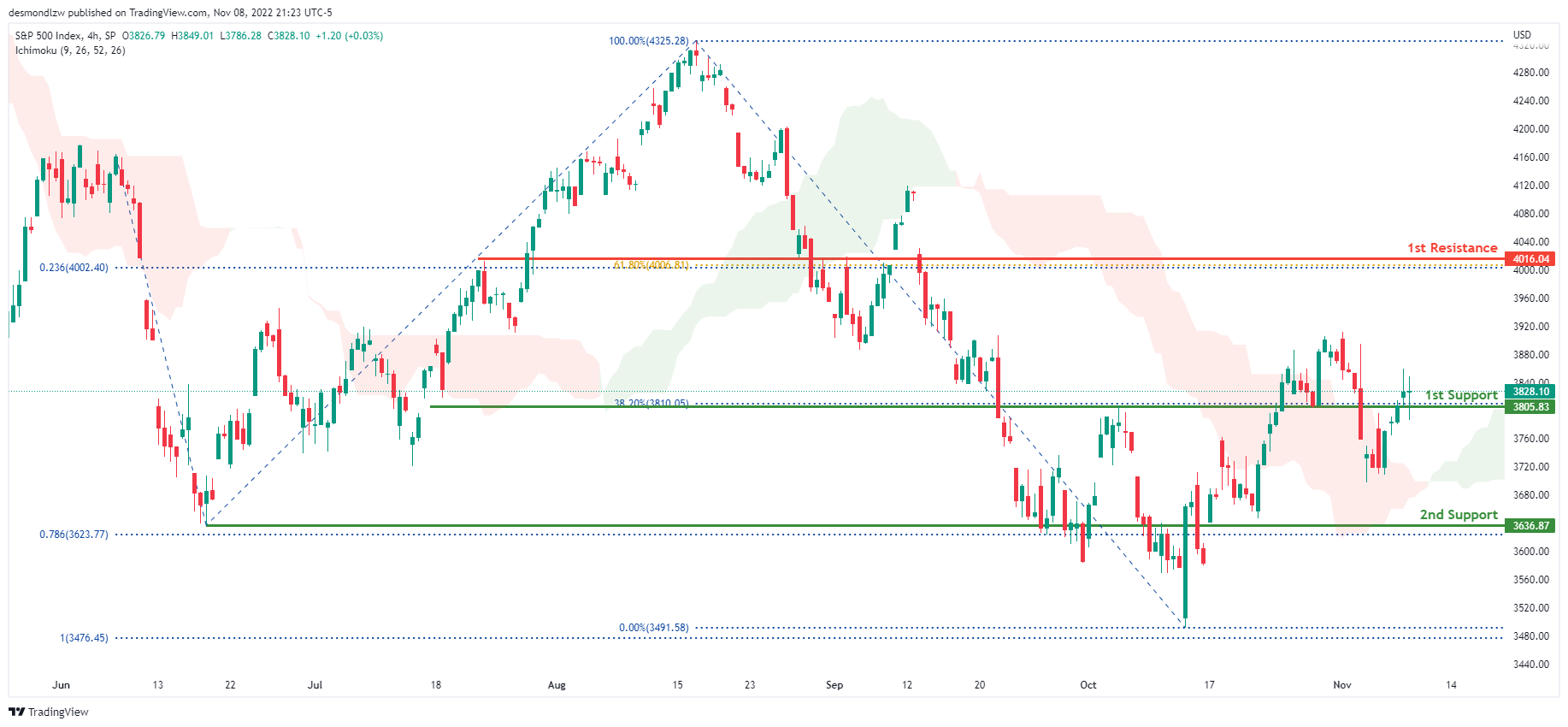Click the 20 date label on the time axis
Viewport: 1568px width, 727px height.
click(980, 685)
